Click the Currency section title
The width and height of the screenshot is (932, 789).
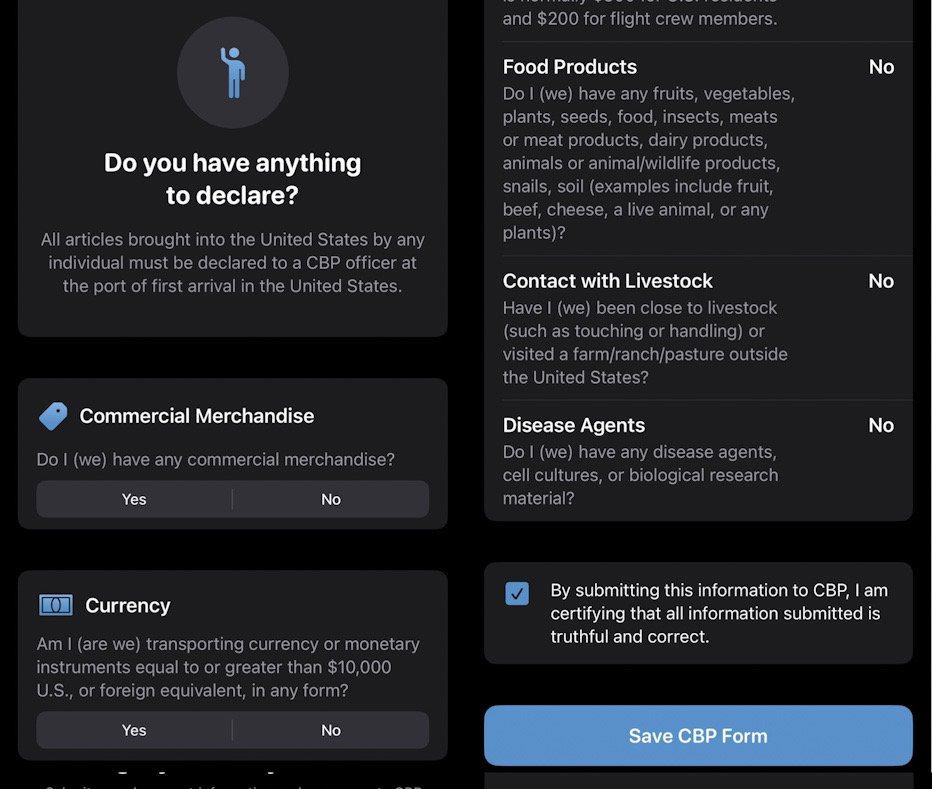128,605
